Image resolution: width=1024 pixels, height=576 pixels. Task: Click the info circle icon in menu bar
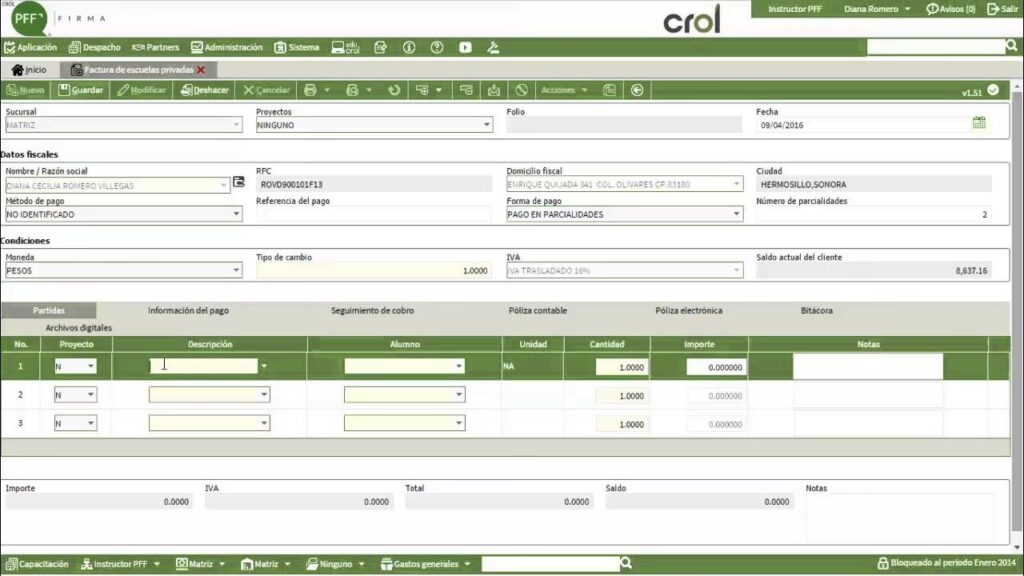408,47
